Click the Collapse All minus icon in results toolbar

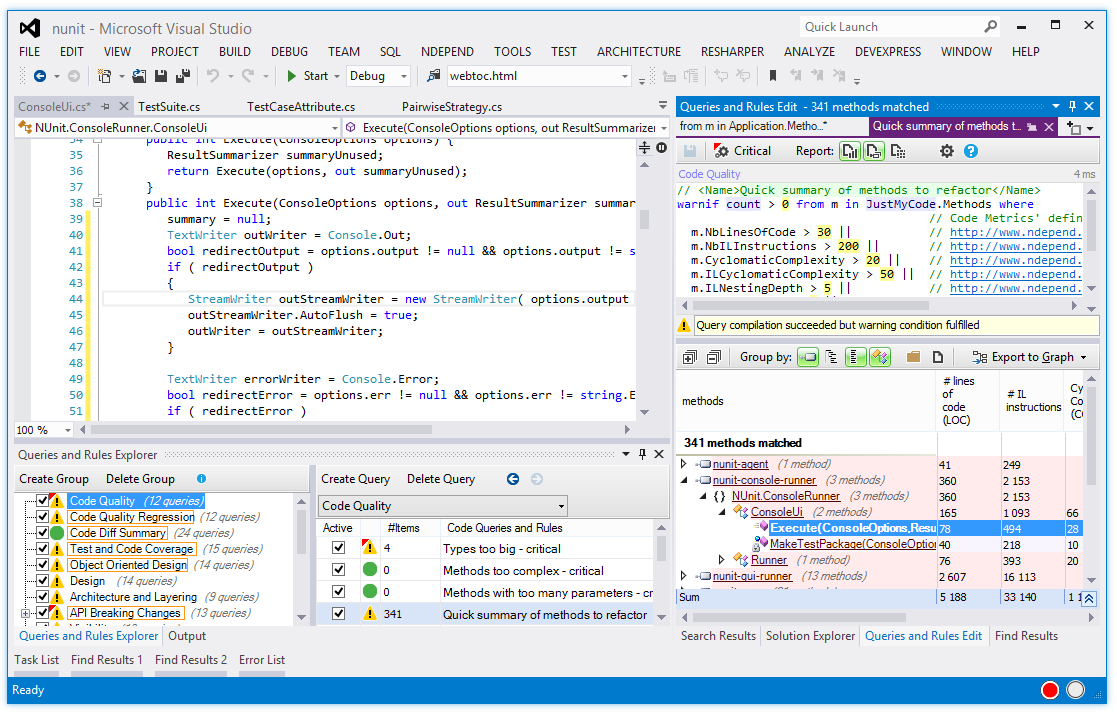(713, 357)
